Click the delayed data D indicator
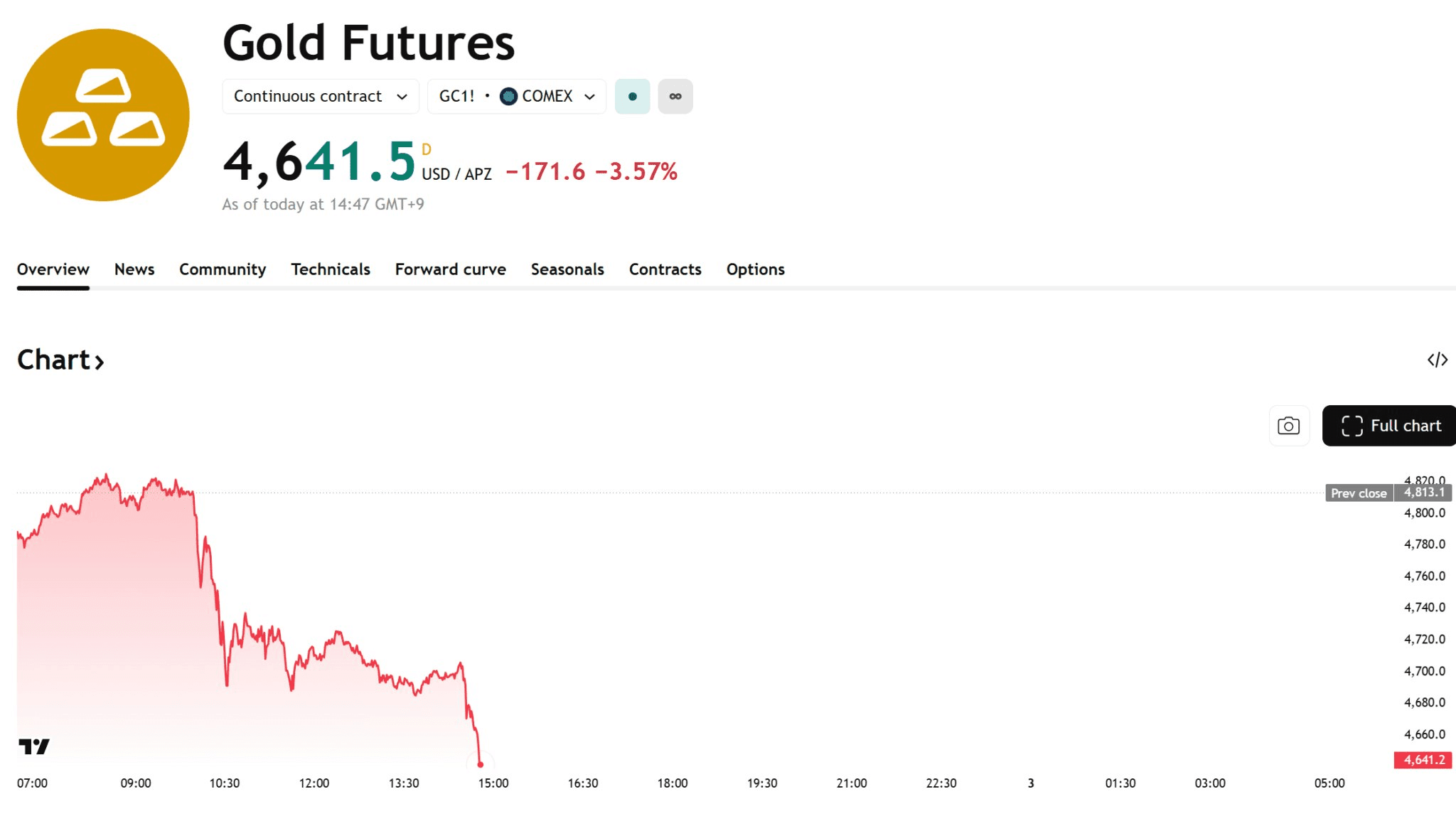The width and height of the screenshot is (1456, 826). 427,149
